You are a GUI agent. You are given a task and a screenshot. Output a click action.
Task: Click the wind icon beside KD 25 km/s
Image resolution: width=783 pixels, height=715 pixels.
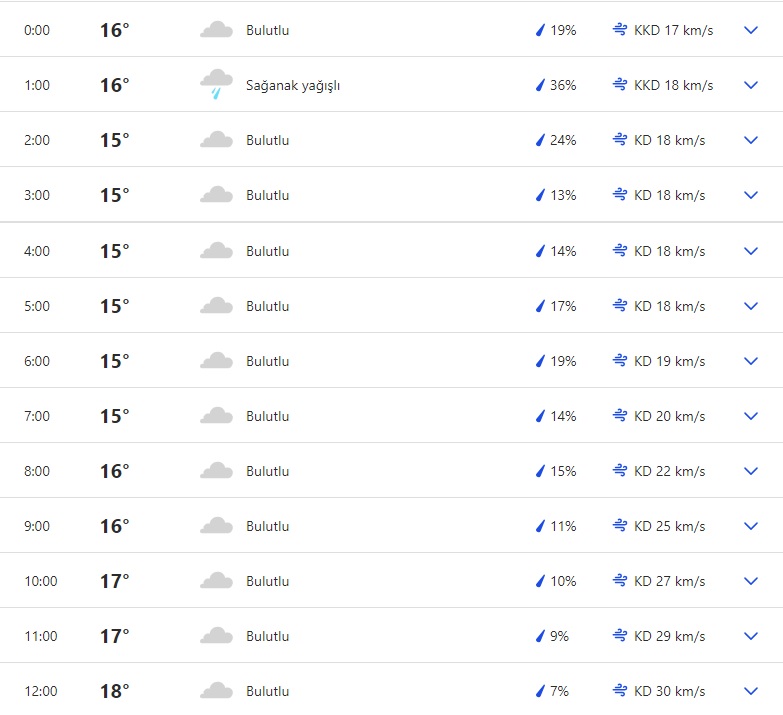tap(620, 526)
